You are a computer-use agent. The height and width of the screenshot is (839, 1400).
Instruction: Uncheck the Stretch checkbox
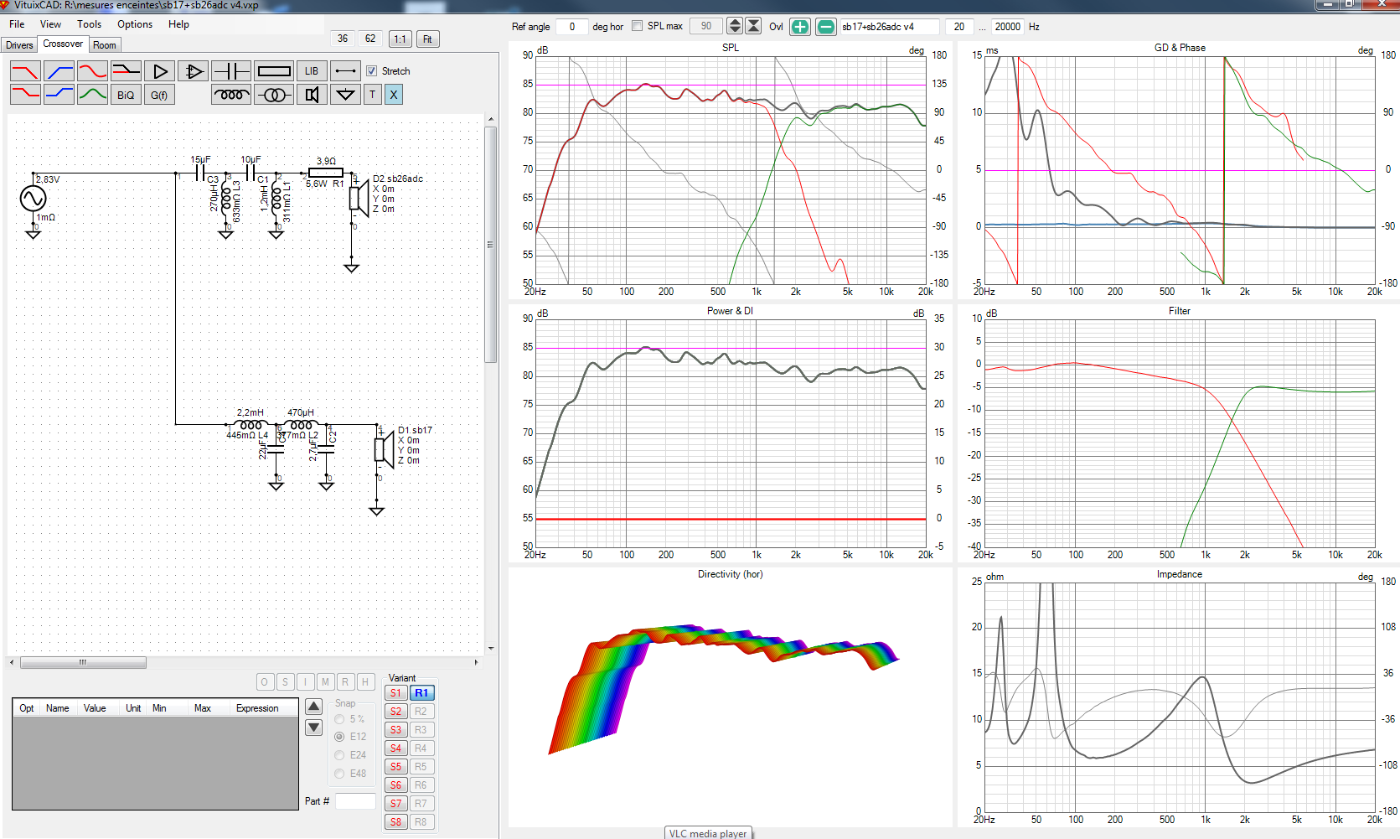click(372, 71)
